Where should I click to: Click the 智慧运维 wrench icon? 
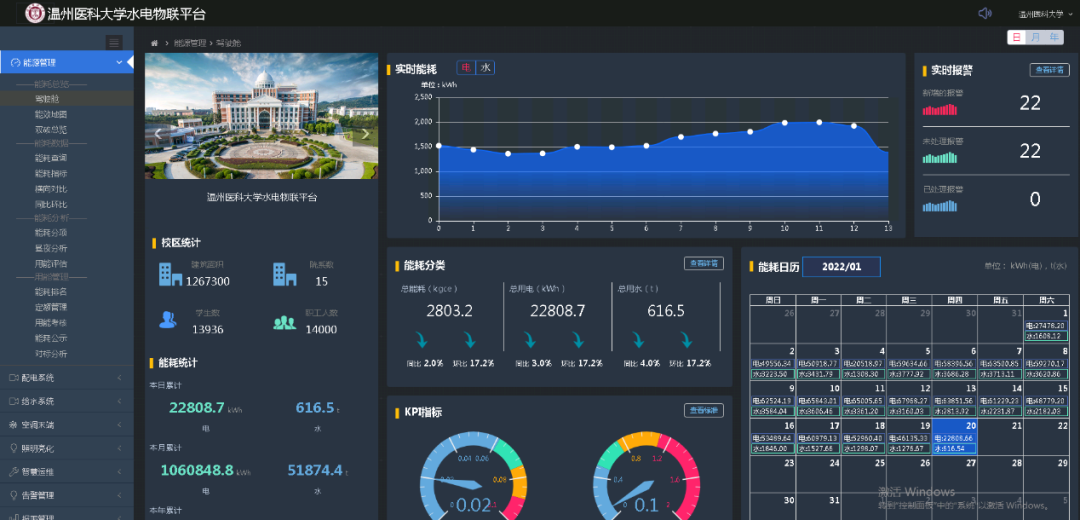(14, 472)
